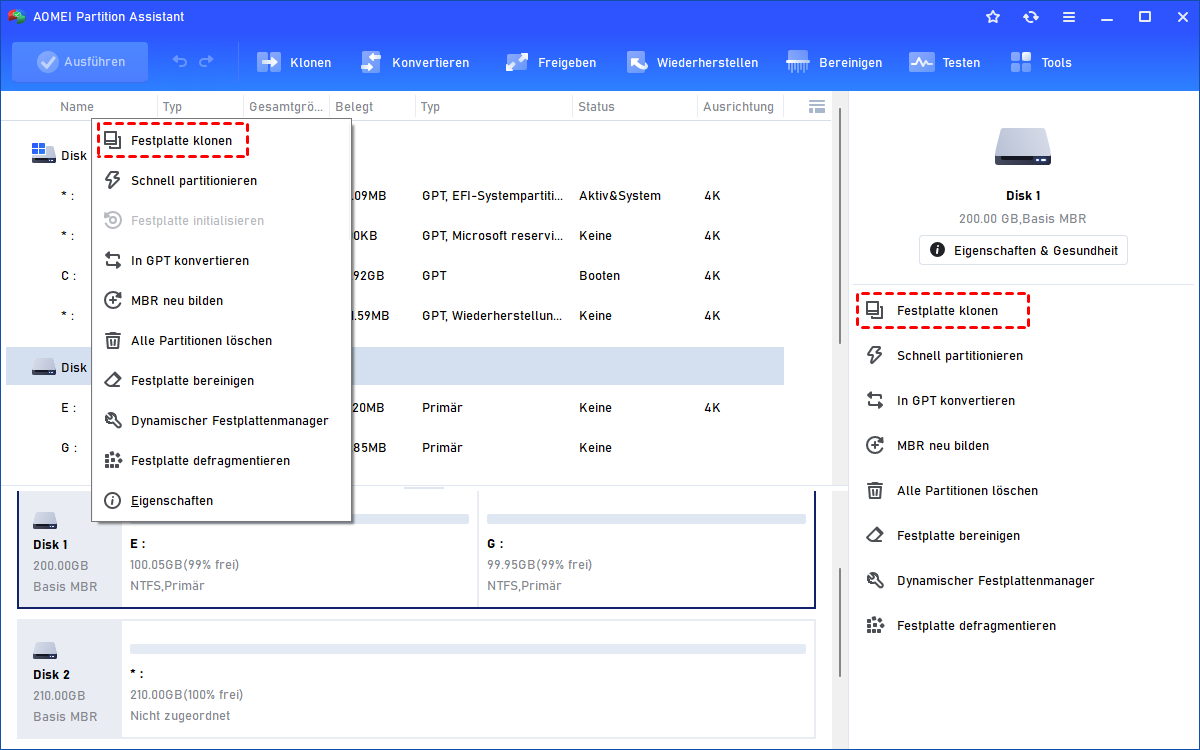This screenshot has width=1200, height=750.
Task: Click the undo arrow in toolbar
Action: coord(180,62)
